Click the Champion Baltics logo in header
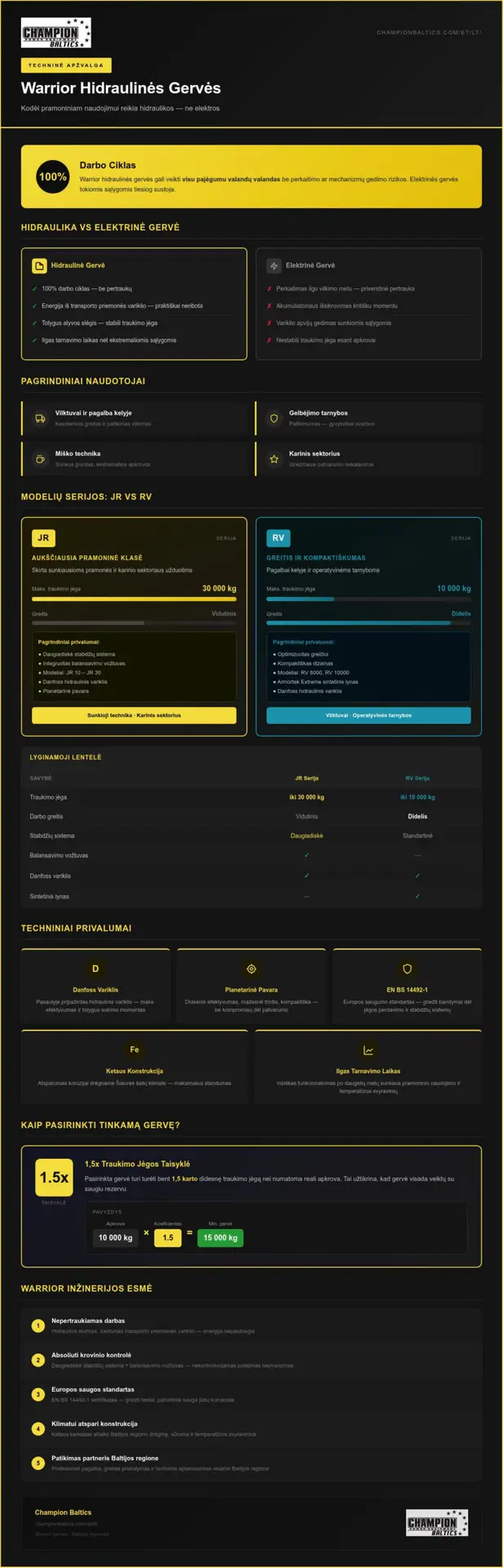 pyautogui.click(x=56, y=33)
